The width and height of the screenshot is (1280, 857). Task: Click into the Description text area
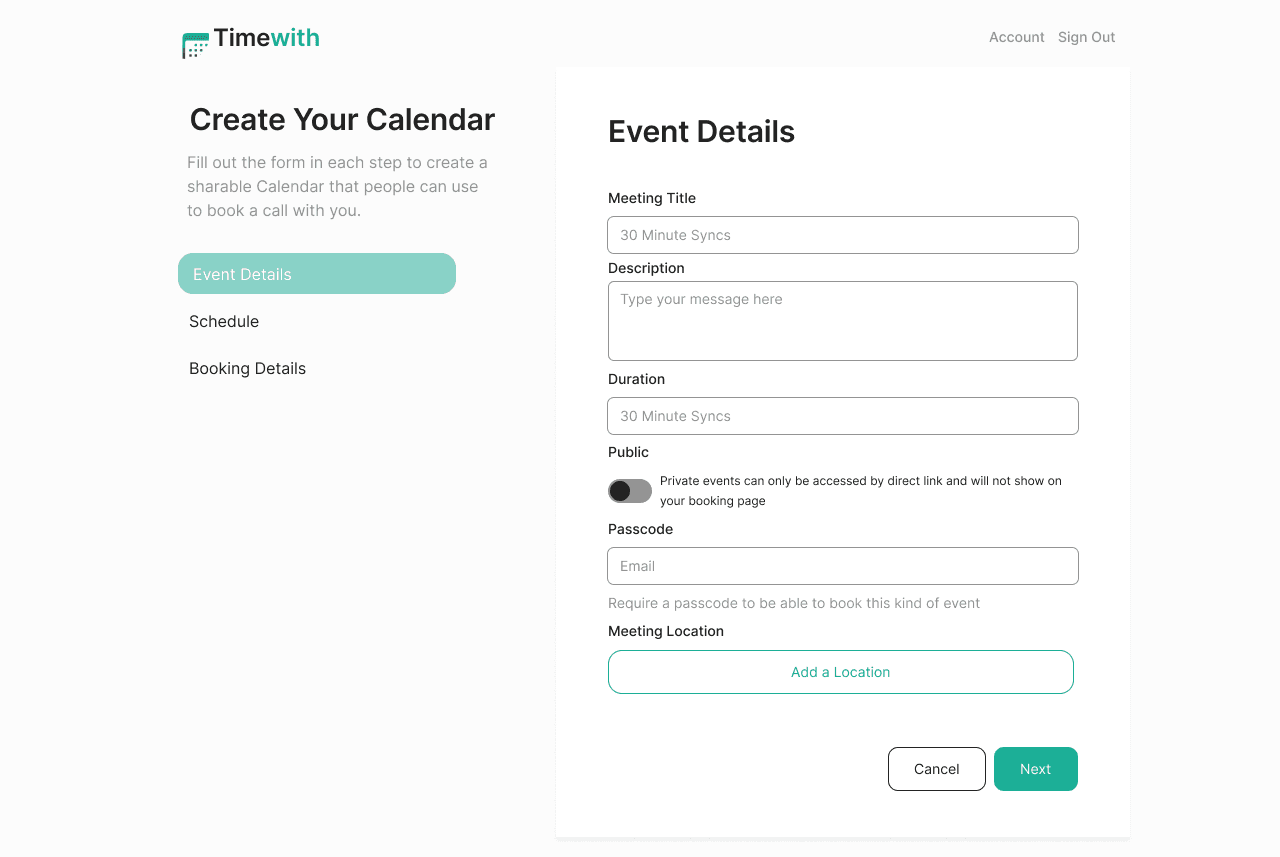click(x=843, y=321)
